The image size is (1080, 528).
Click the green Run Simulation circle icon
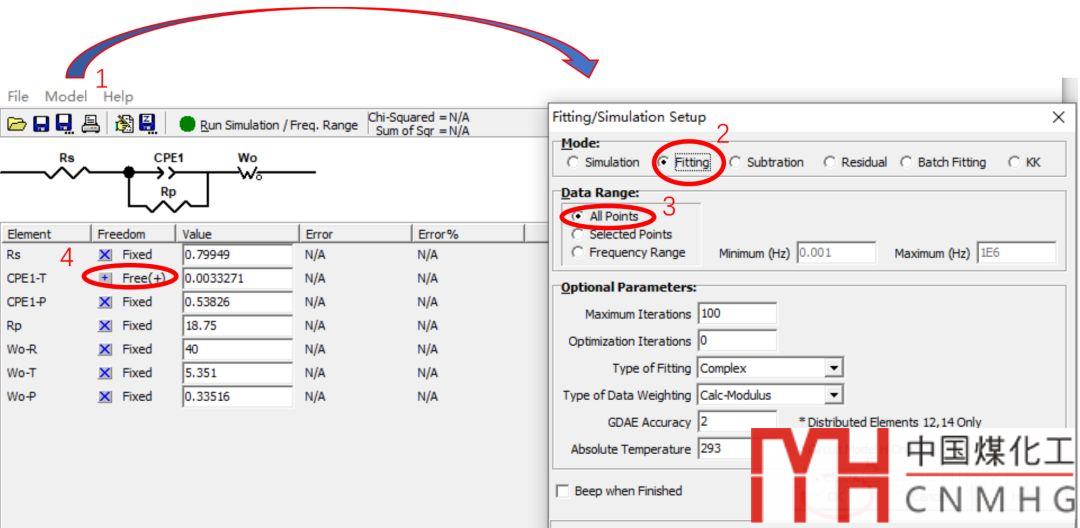(187, 124)
